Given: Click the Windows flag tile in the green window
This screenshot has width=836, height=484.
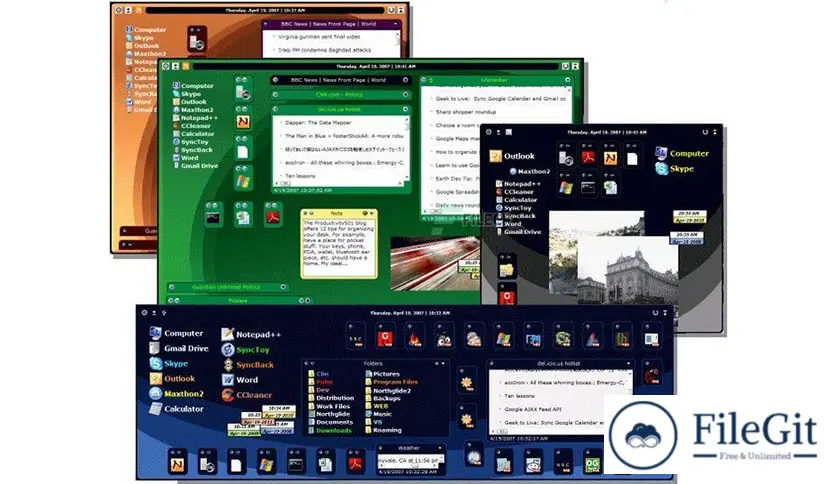Looking at the screenshot, I should coord(243,179).
